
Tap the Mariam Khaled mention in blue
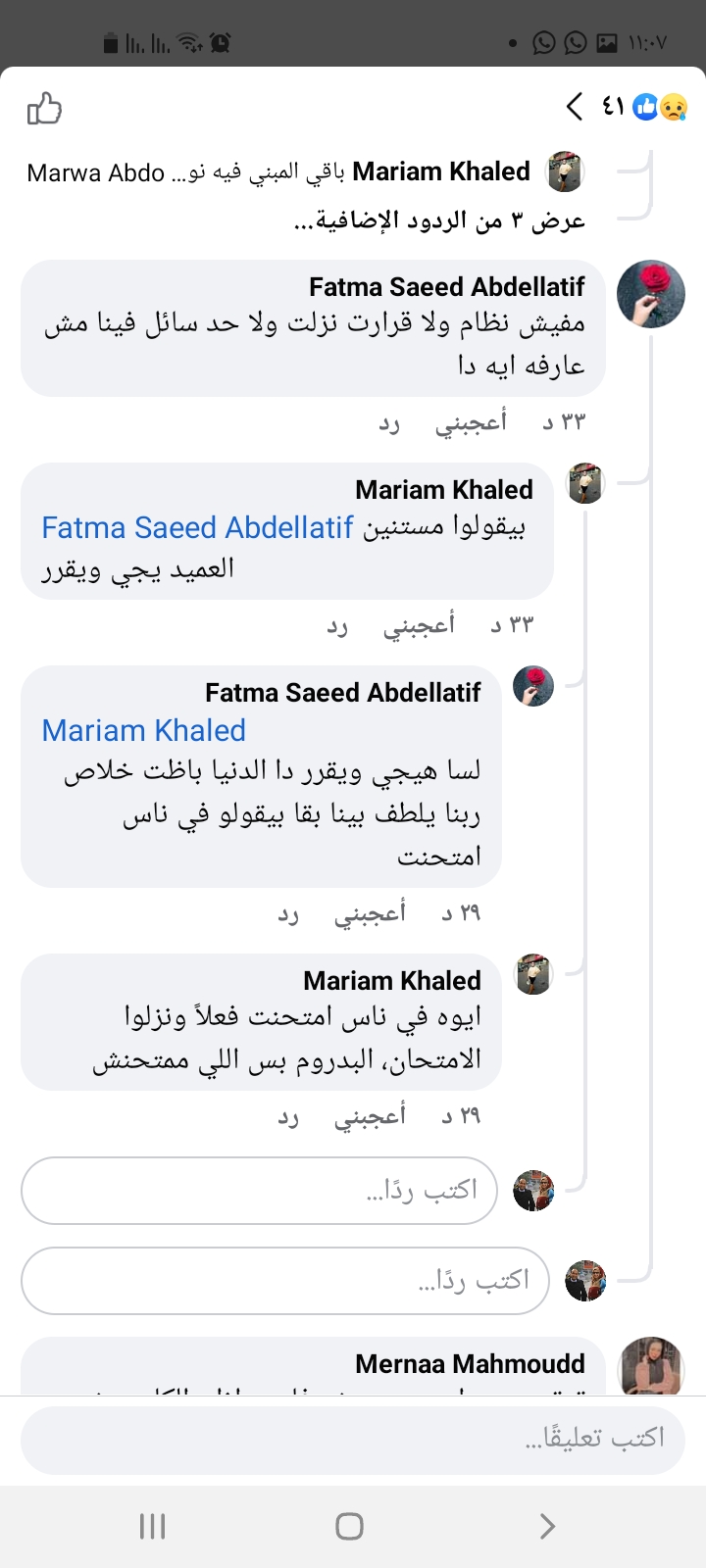[142, 730]
